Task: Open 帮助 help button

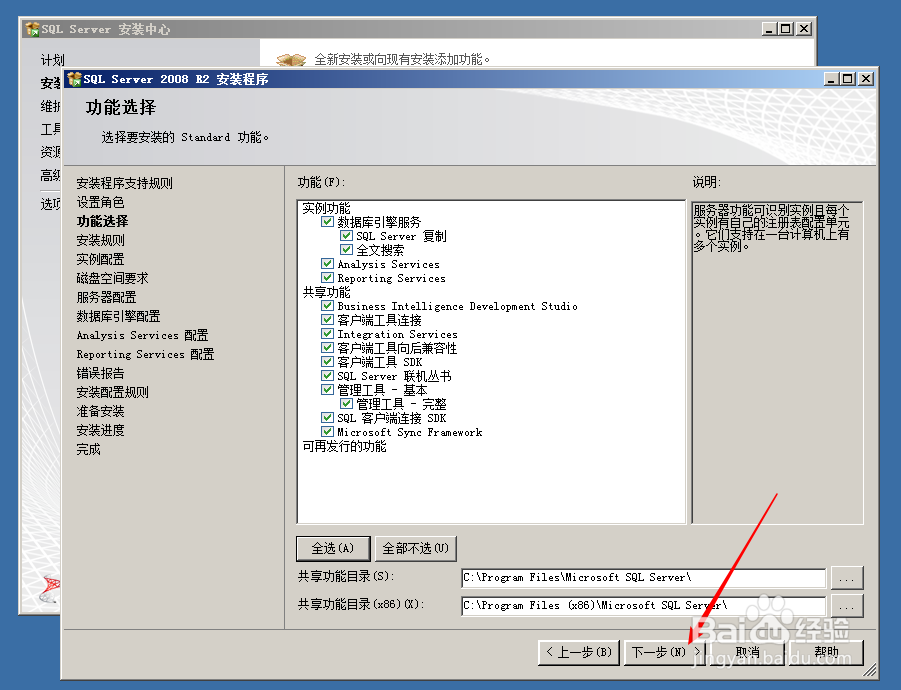Action: [x=826, y=653]
